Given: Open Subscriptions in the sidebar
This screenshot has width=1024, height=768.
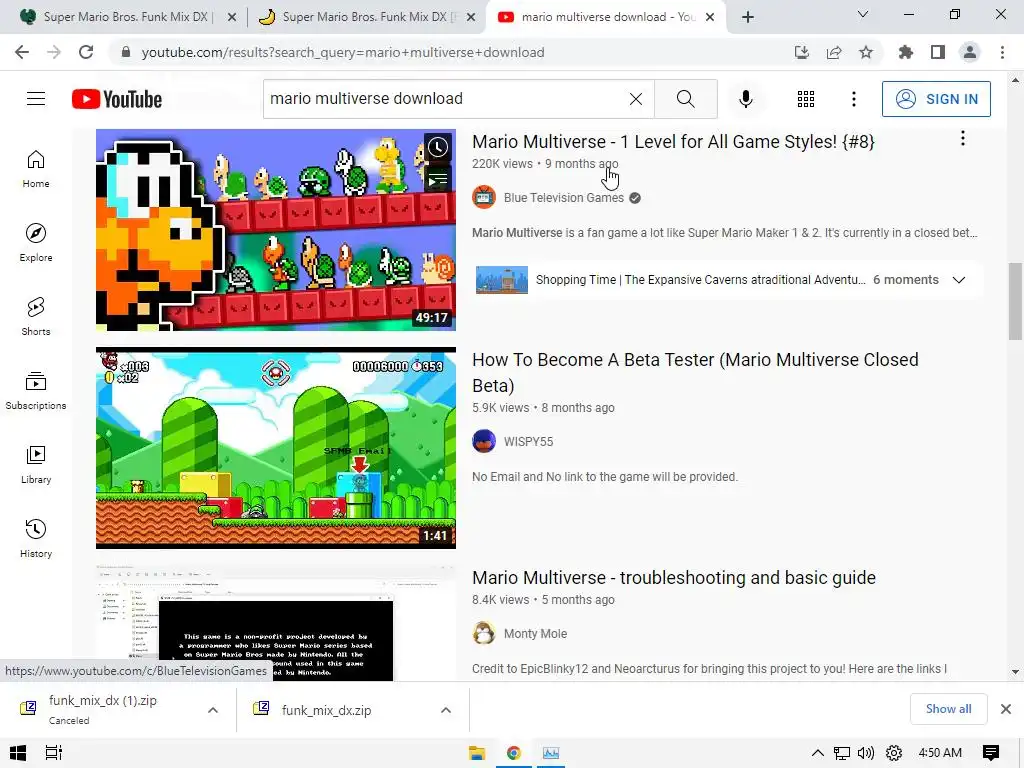Looking at the screenshot, I should coord(36,390).
